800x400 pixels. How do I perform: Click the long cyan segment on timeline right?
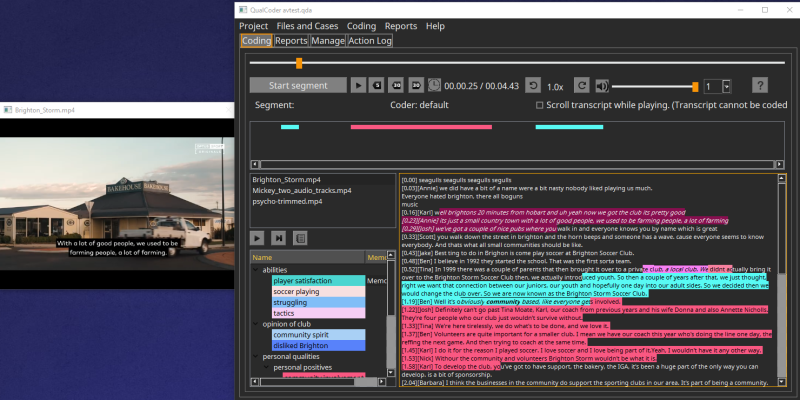569,127
